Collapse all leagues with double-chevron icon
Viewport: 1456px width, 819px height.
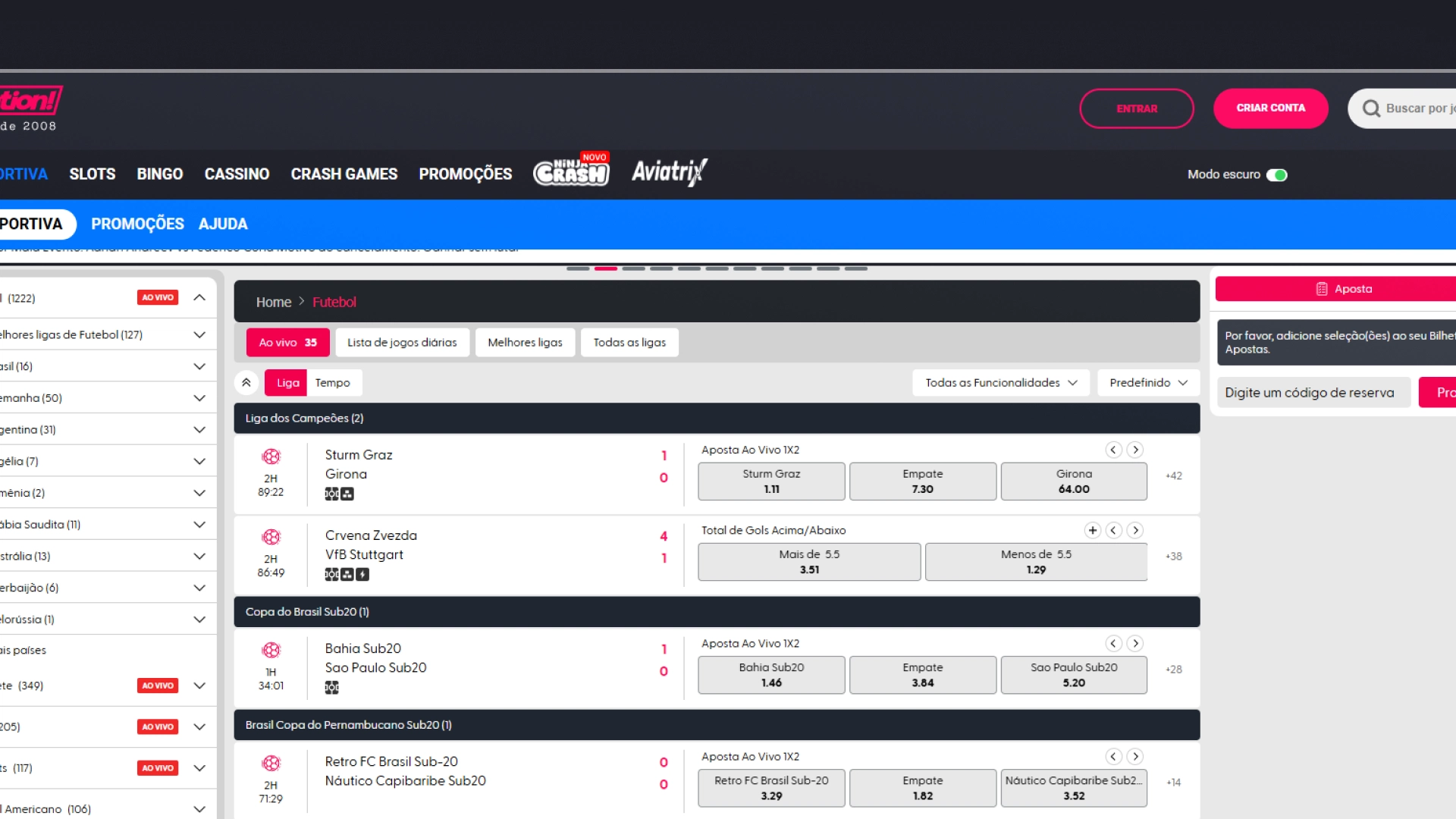click(246, 383)
